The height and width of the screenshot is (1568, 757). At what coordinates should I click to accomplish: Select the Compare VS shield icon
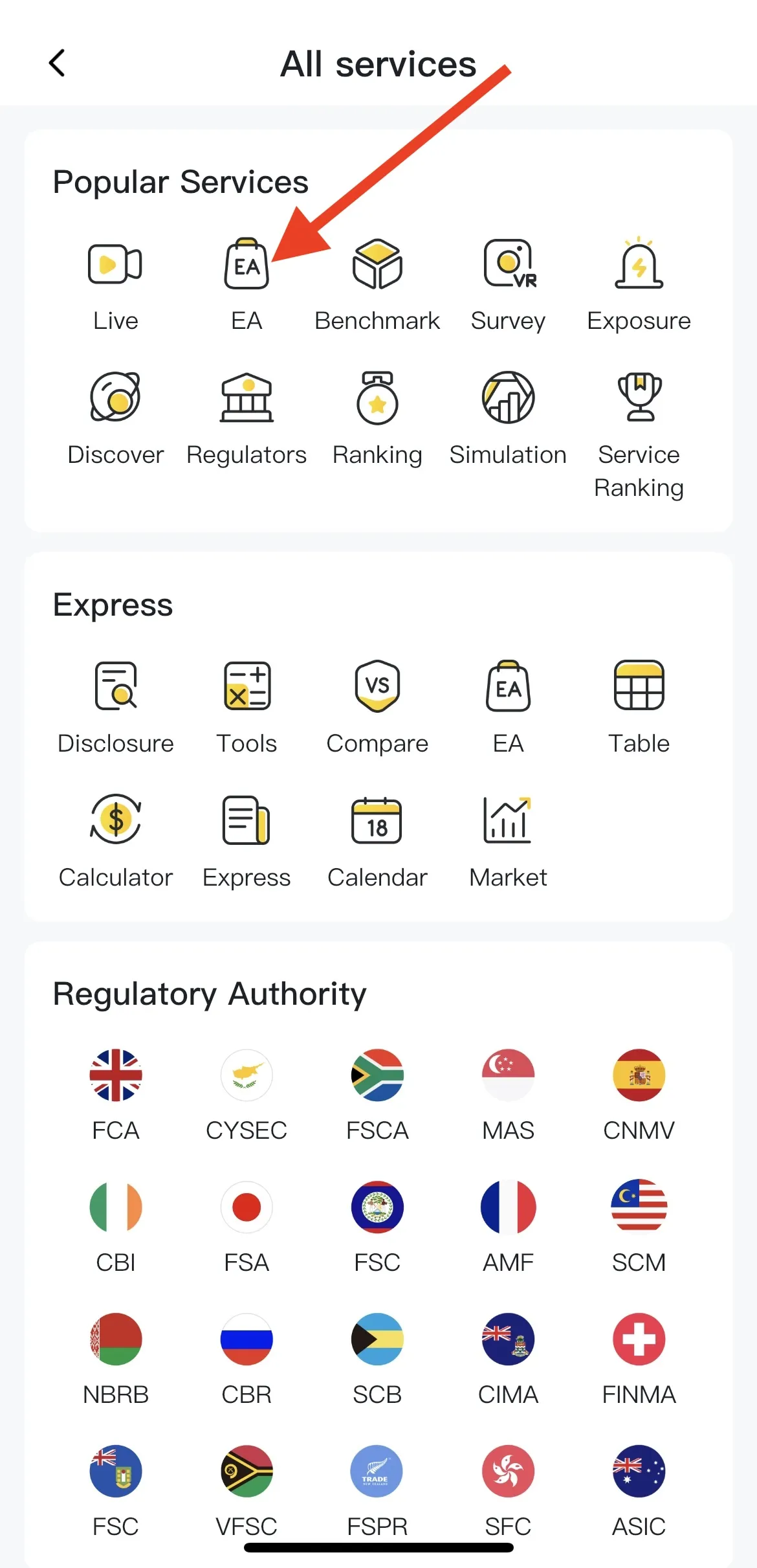(x=377, y=686)
